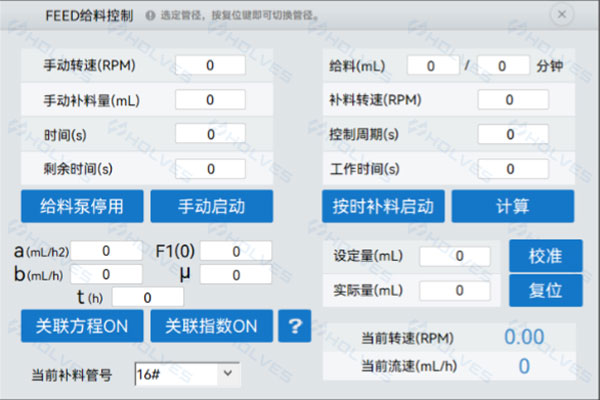Click the μ parameter input field
This screenshot has width=600, height=400.
point(236,274)
